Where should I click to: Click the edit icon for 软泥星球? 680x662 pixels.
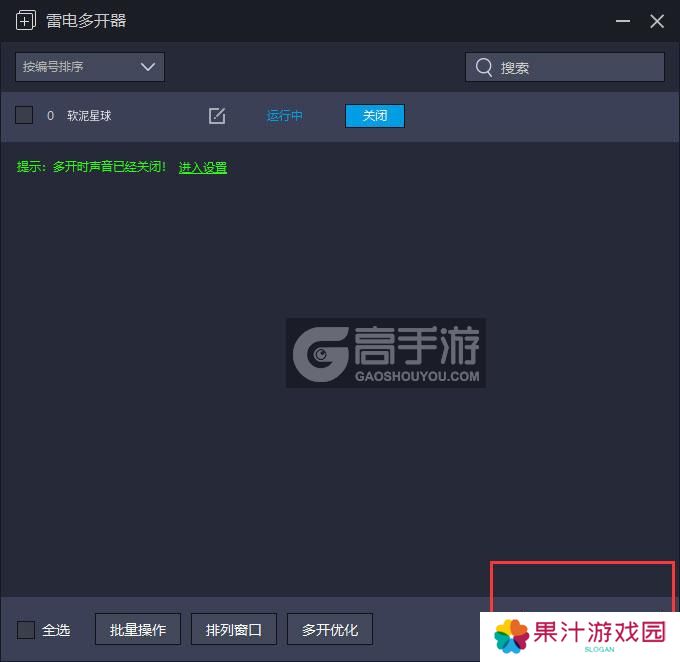tap(217, 116)
